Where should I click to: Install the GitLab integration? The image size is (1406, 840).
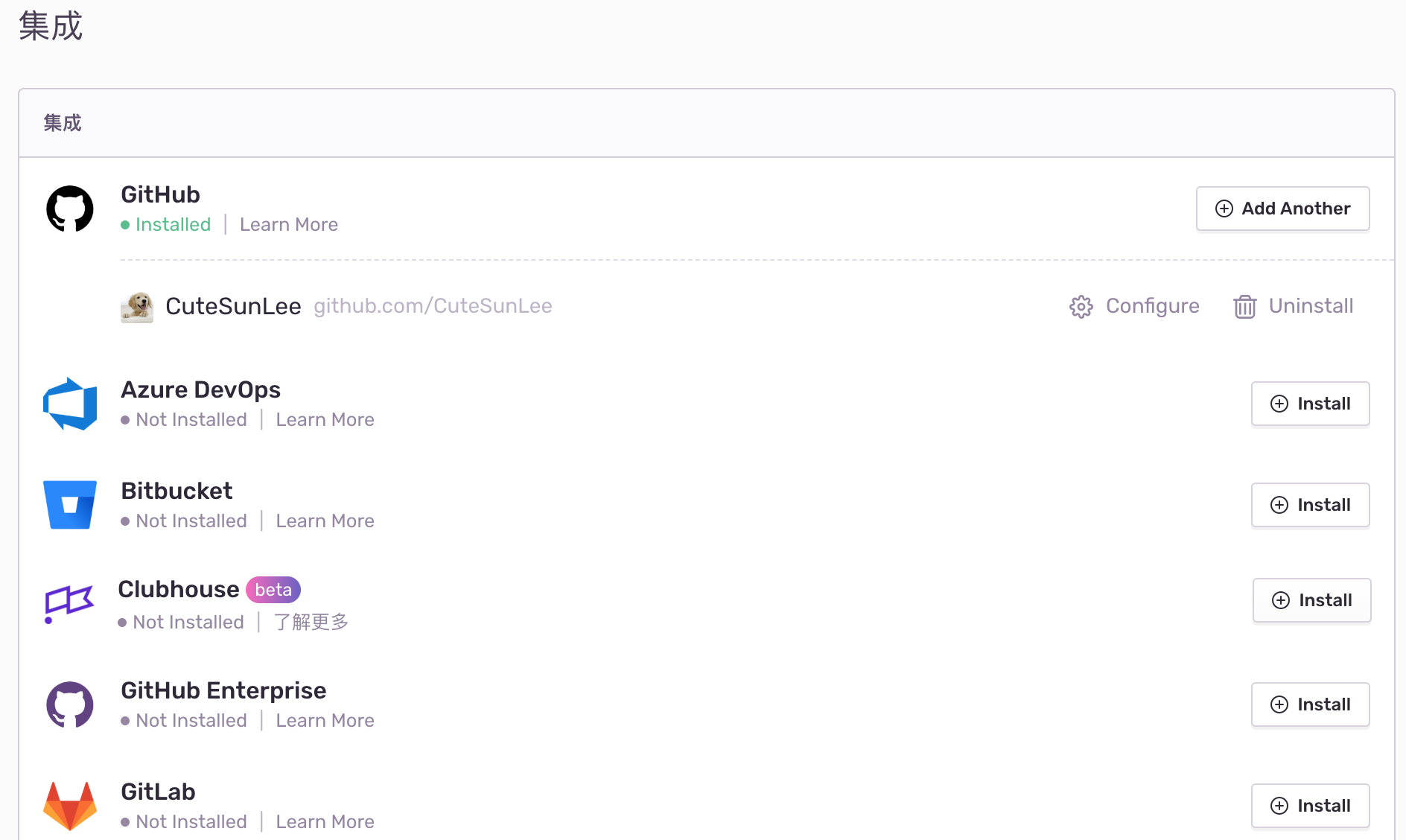pos(1310,806)
